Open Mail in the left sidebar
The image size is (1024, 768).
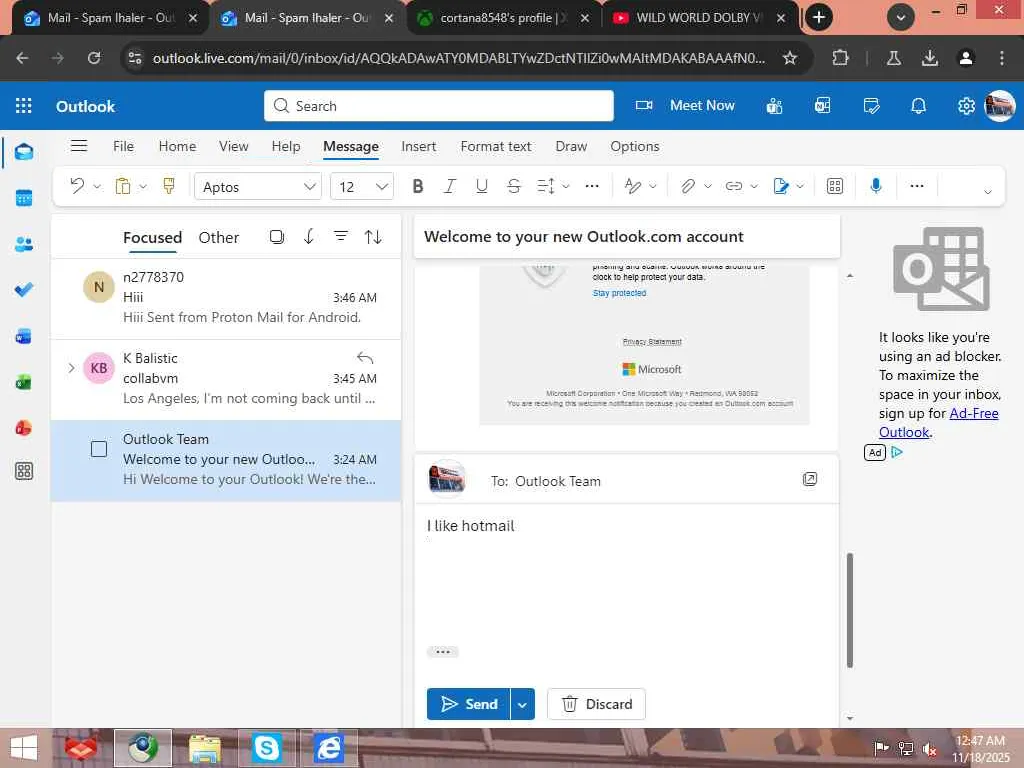point(24,152)
